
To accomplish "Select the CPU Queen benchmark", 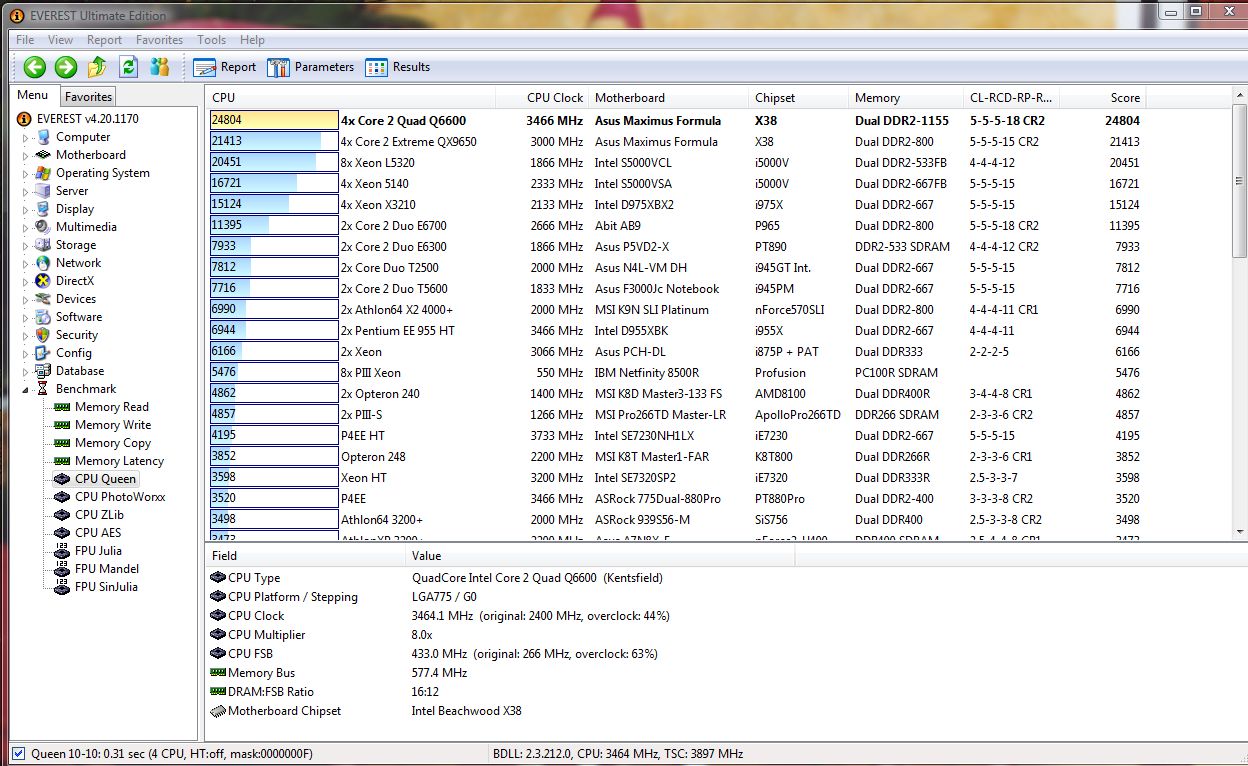I will 104,479.
